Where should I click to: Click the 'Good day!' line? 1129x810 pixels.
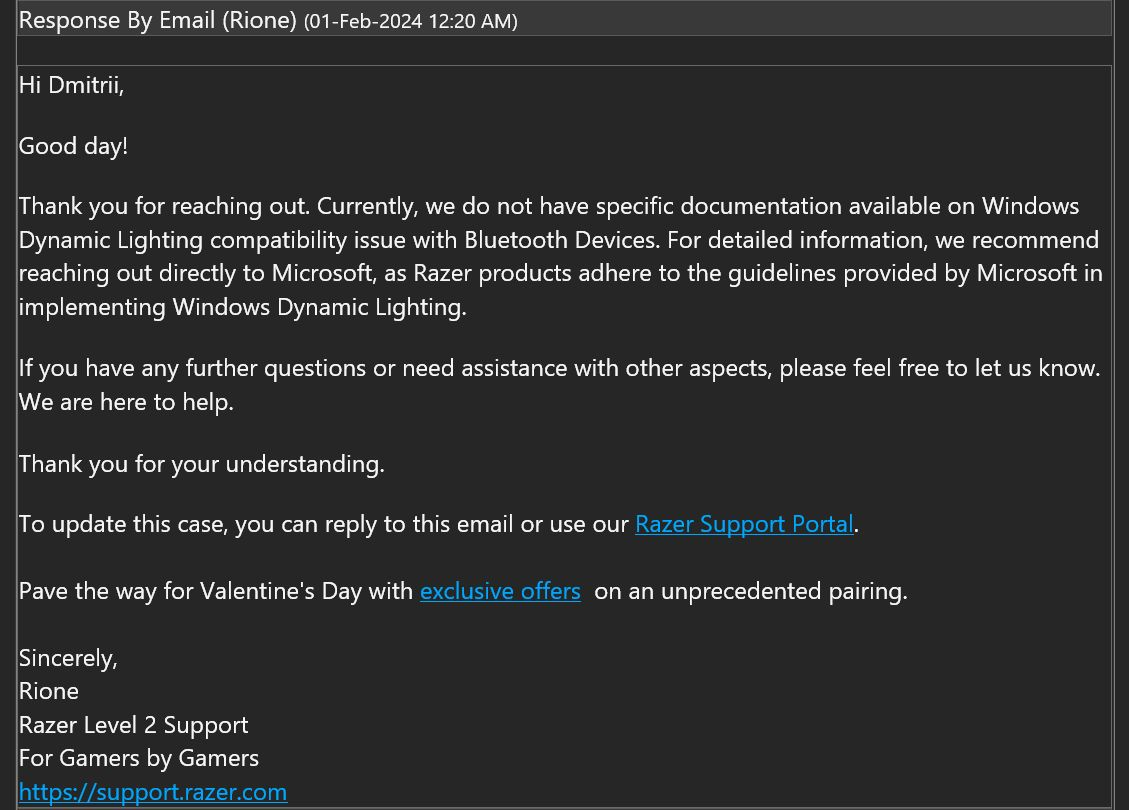pyautogui.click(x=73, y=146)
